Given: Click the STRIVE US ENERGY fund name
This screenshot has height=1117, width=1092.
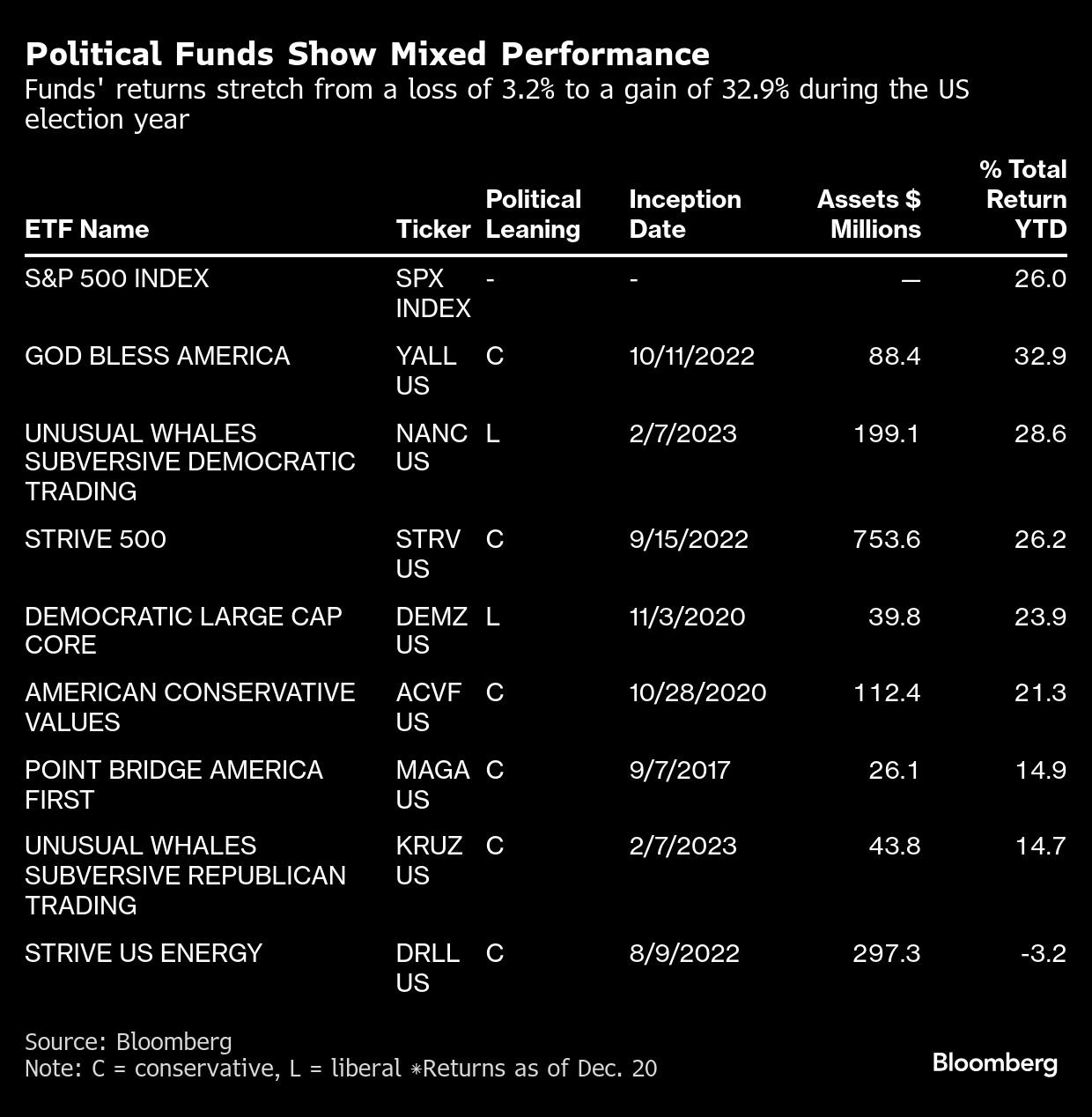Looking at the screenshot, I should 144,953.
